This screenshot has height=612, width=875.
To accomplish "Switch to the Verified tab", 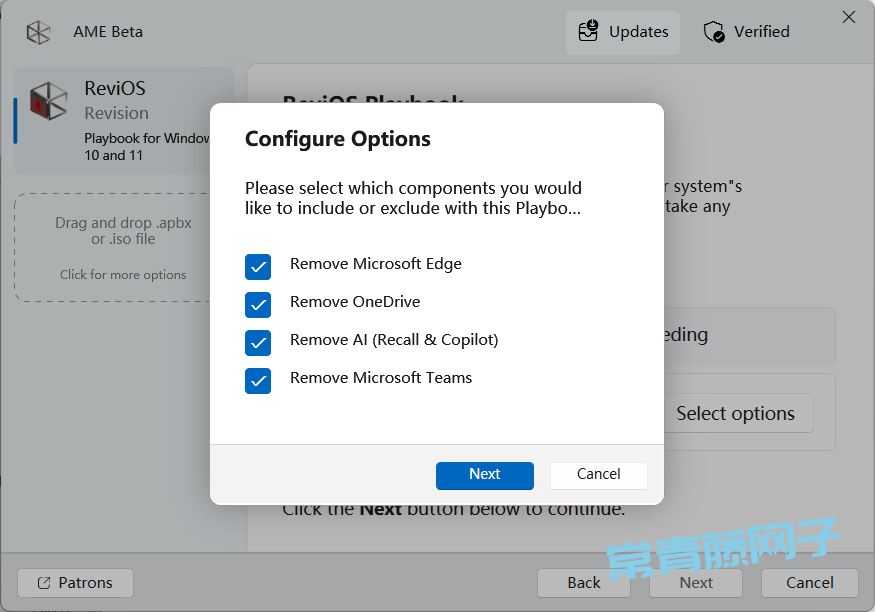I will [746, 32].
